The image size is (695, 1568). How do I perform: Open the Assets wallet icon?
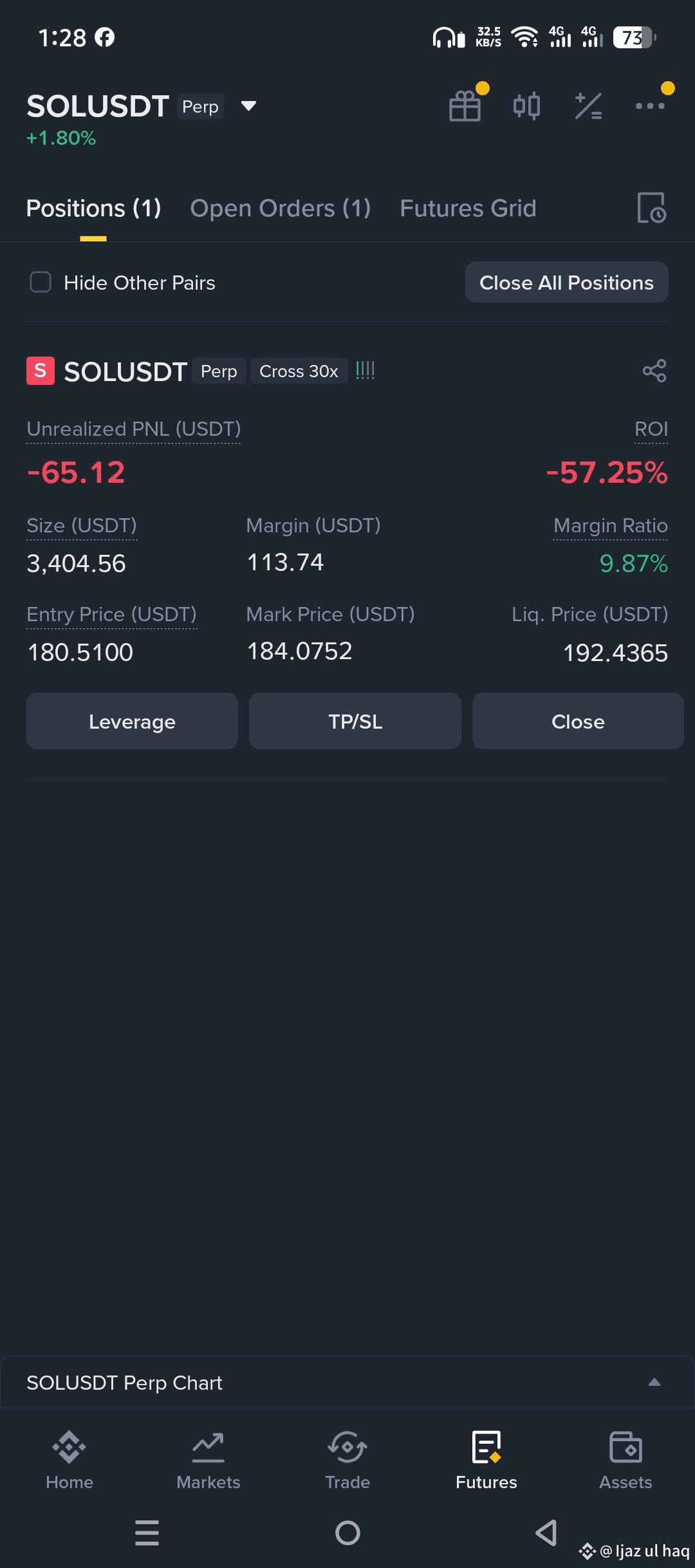(x=625, y=1447)
